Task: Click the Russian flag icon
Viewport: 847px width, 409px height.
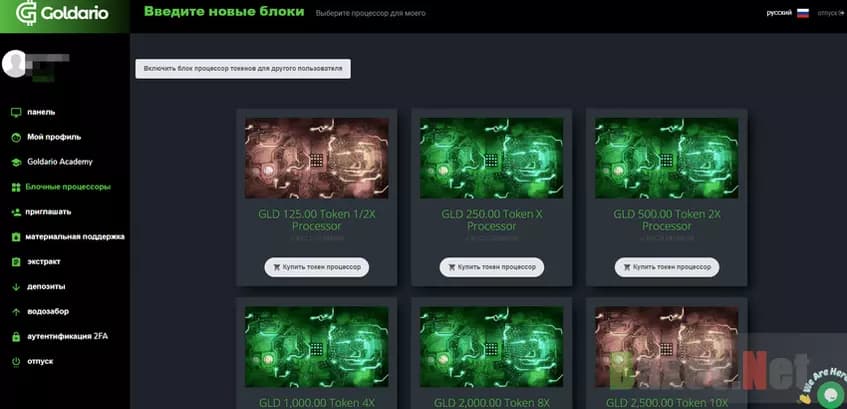Action: point(802,13)
